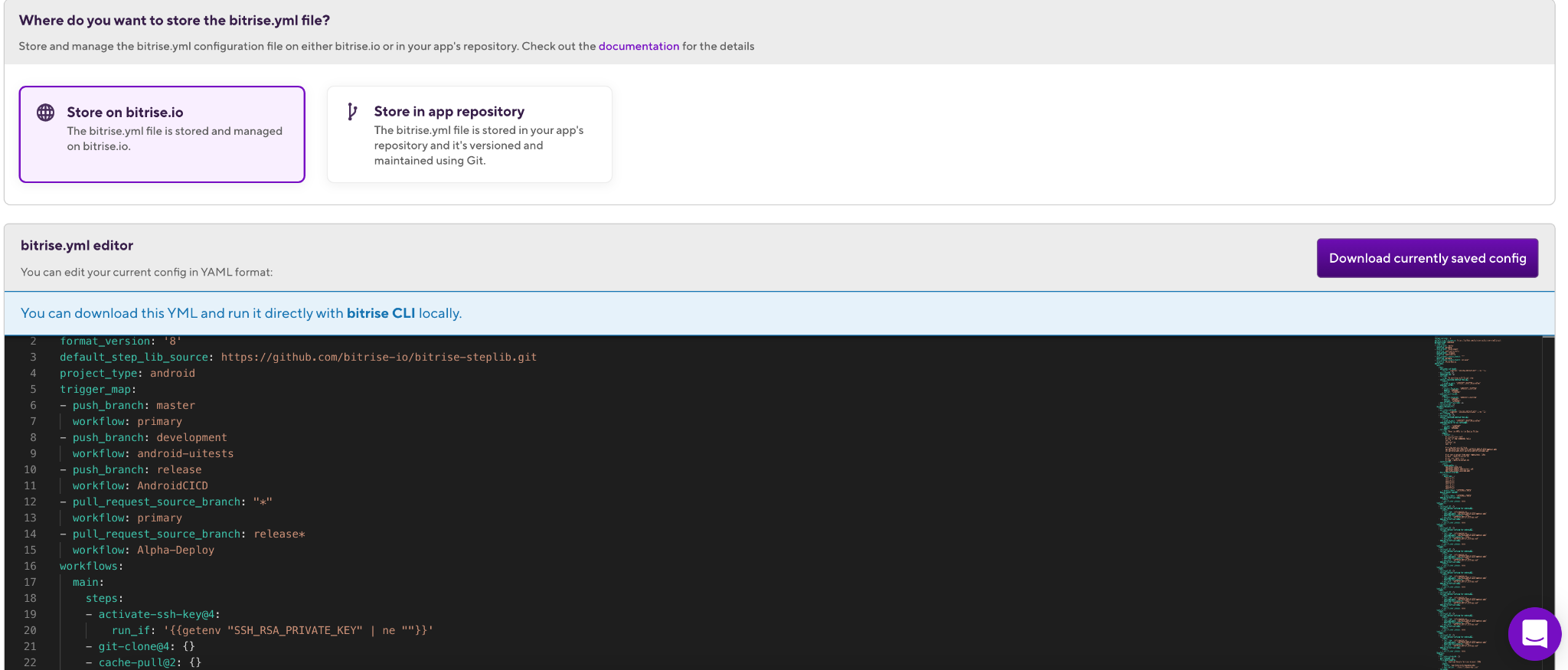1568x670 pixels.
Task: Click 'Where do you want to store' heading
Action: [175, 21]
